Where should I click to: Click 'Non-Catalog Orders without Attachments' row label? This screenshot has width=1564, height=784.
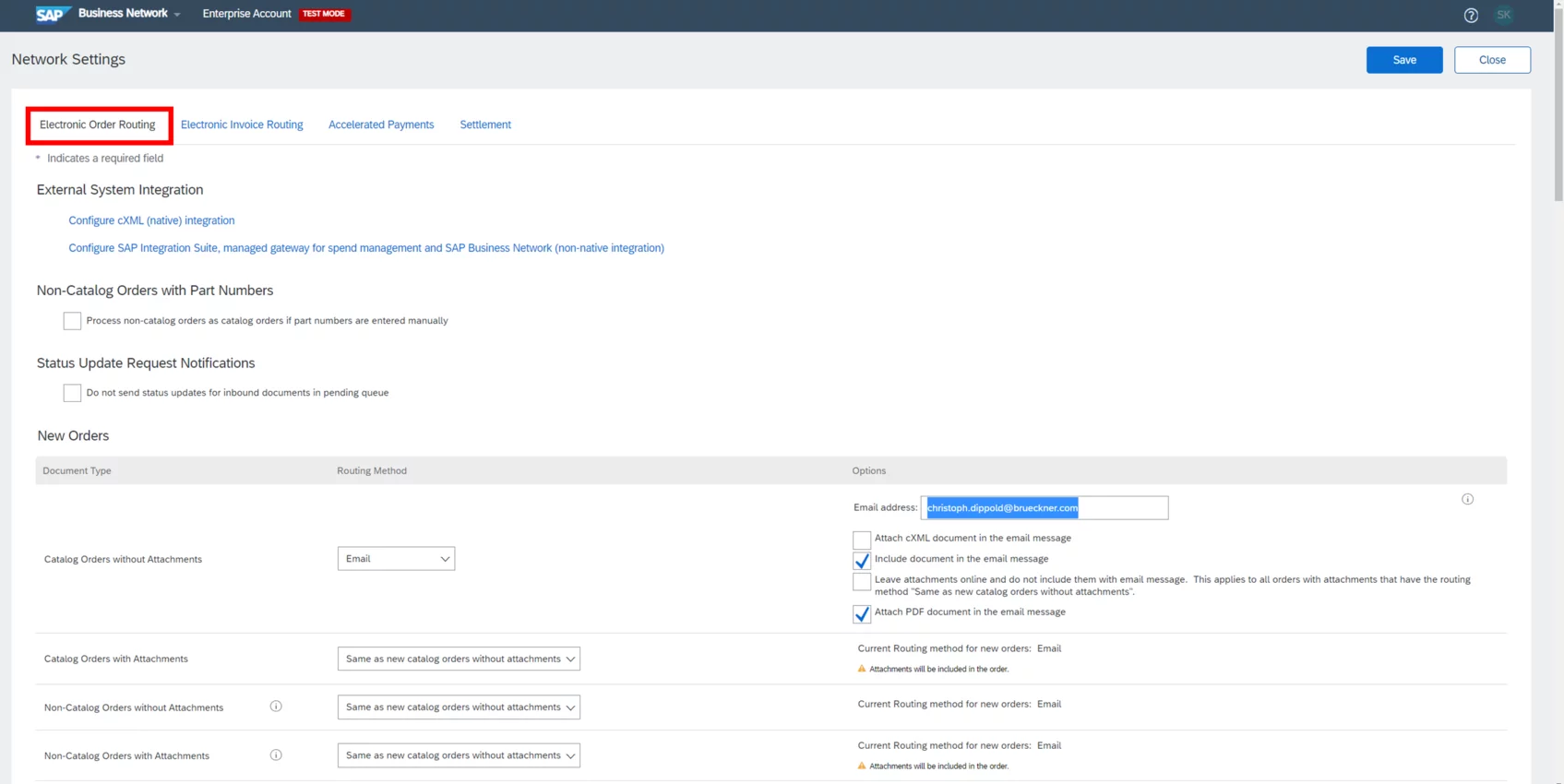point(134,707)
